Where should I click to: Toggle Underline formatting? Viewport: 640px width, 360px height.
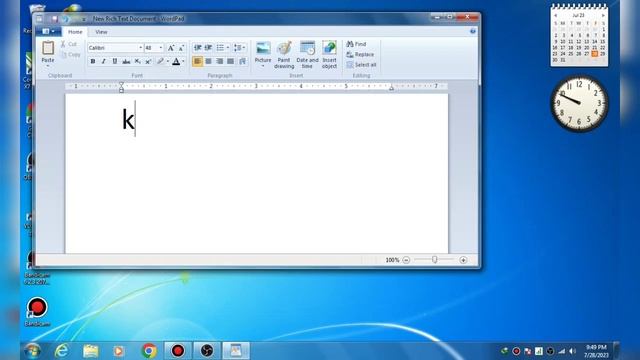(115, 61)
